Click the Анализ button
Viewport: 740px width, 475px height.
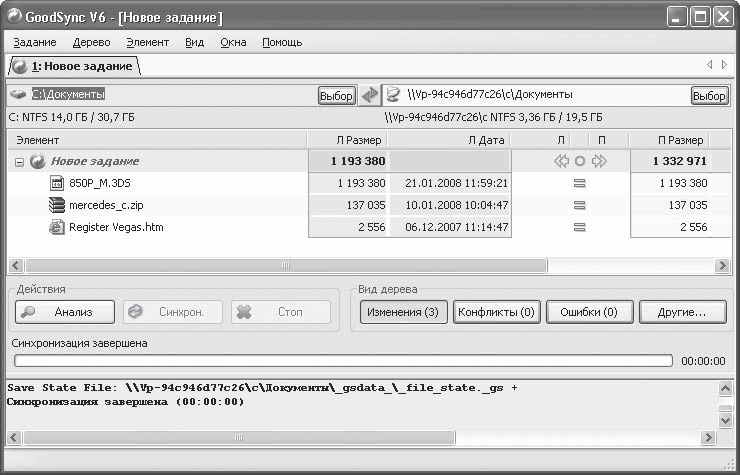click(65, 312)
